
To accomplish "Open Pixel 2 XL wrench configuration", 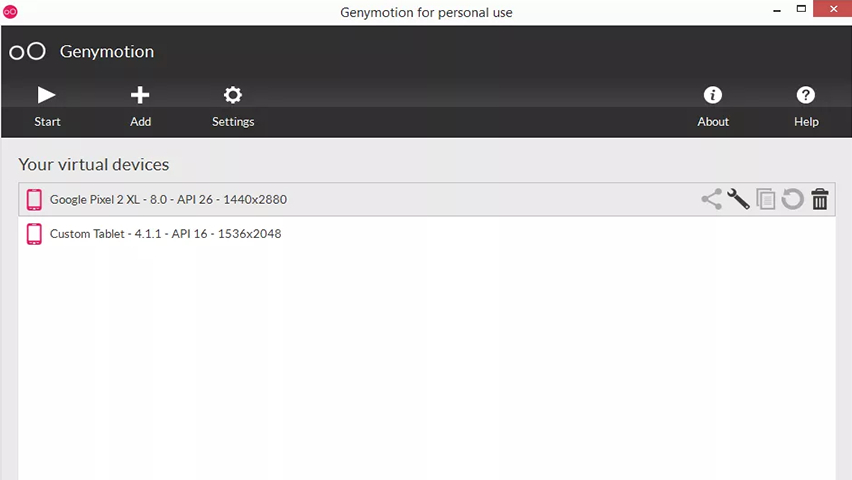I will 738,199.
